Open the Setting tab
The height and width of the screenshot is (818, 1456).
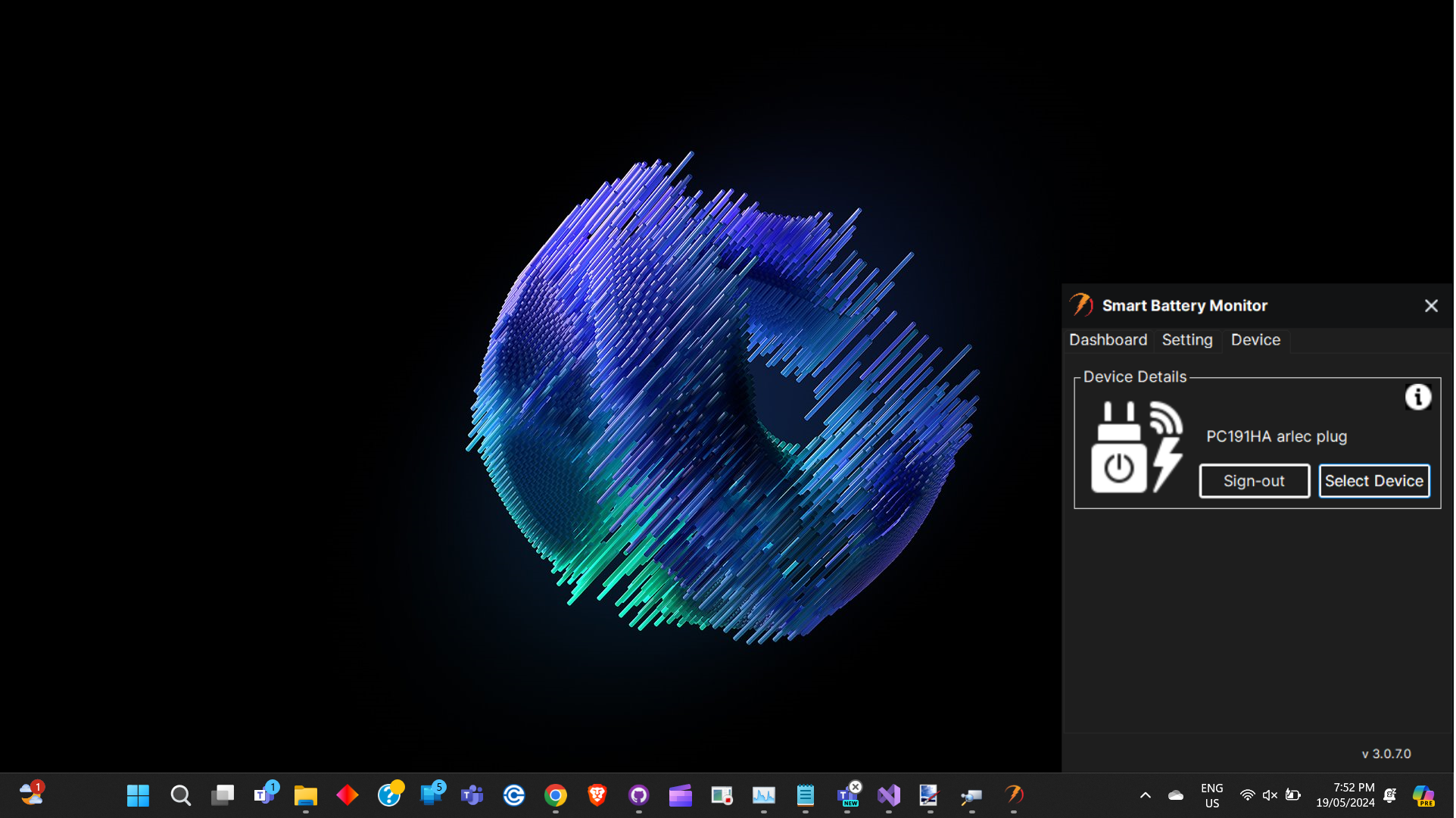click(x=1186, y=340)
